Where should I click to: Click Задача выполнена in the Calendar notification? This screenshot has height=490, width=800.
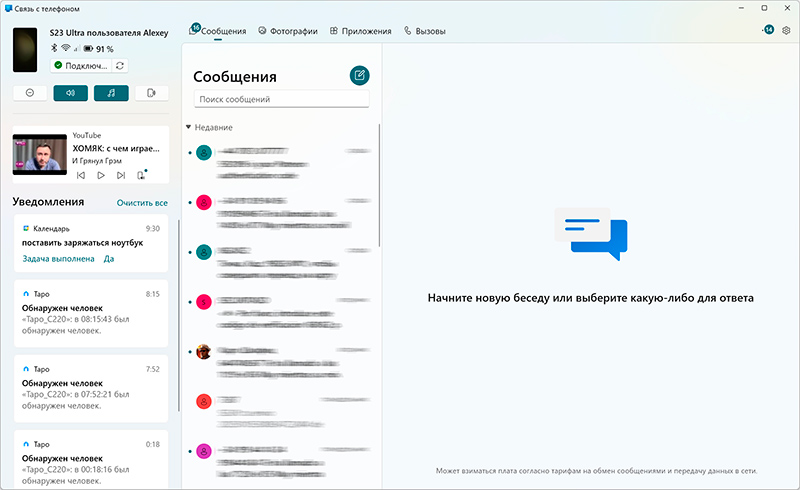[58, 258]
